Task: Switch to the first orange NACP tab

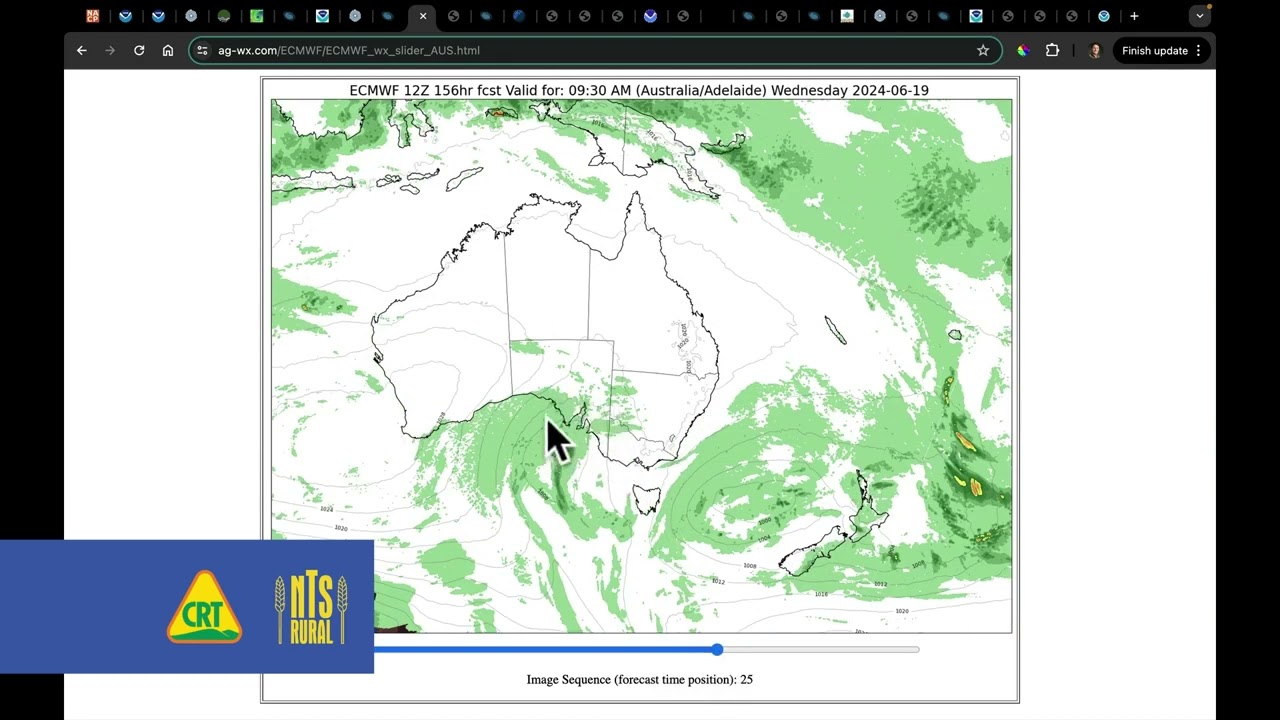Action: 93,16
